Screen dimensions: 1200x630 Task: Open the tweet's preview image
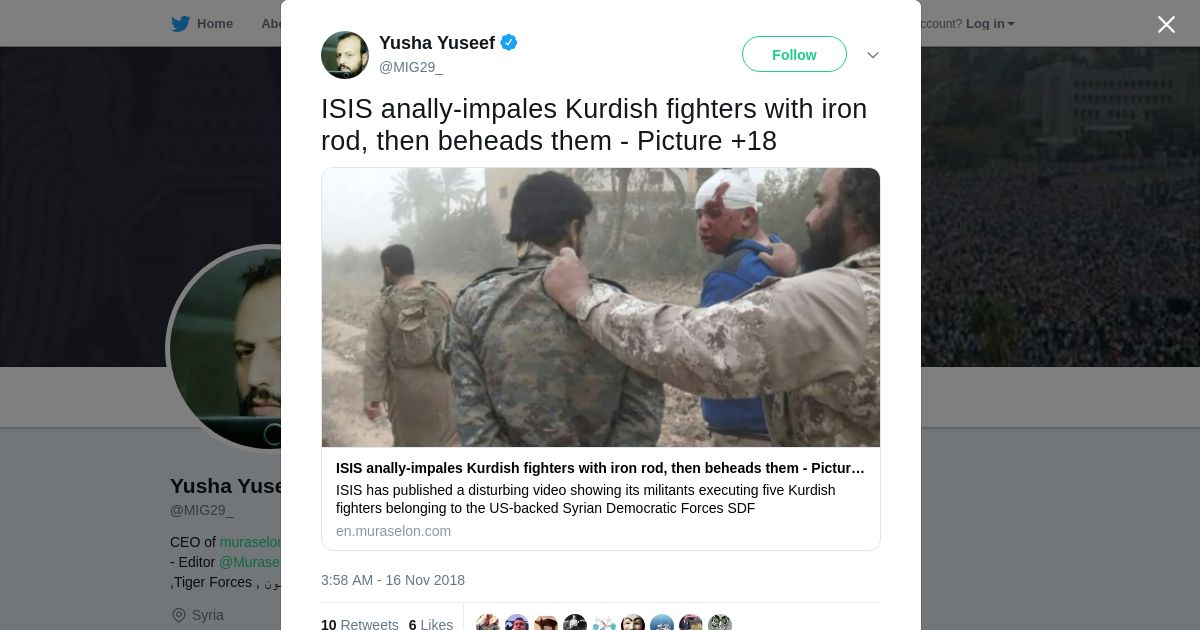point(601,307)
